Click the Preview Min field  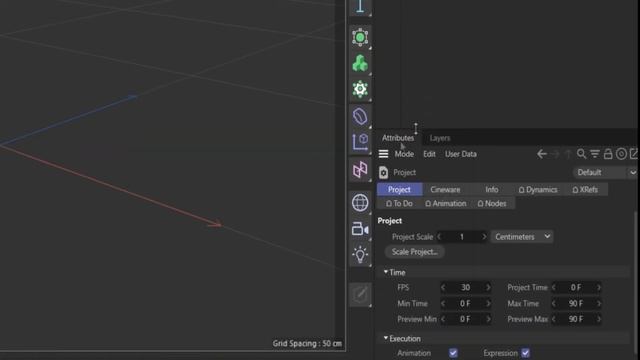(465, 319)
